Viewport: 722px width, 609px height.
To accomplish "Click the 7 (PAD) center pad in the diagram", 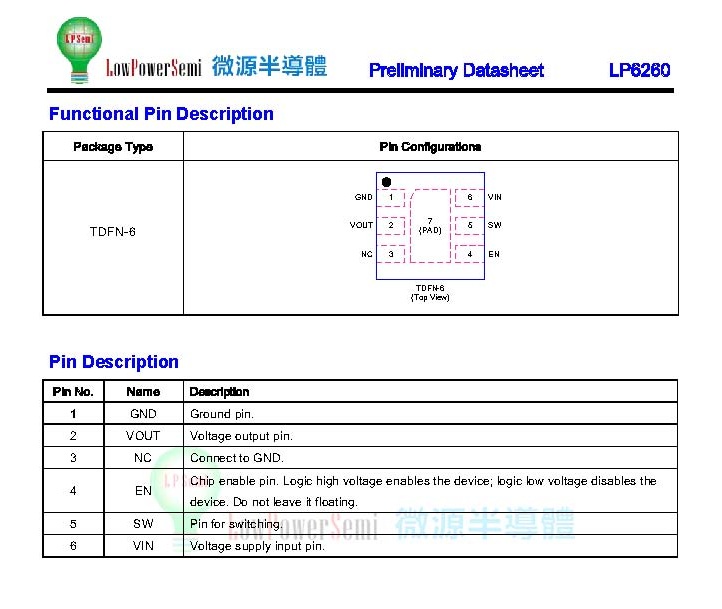I will pos(430,226).
